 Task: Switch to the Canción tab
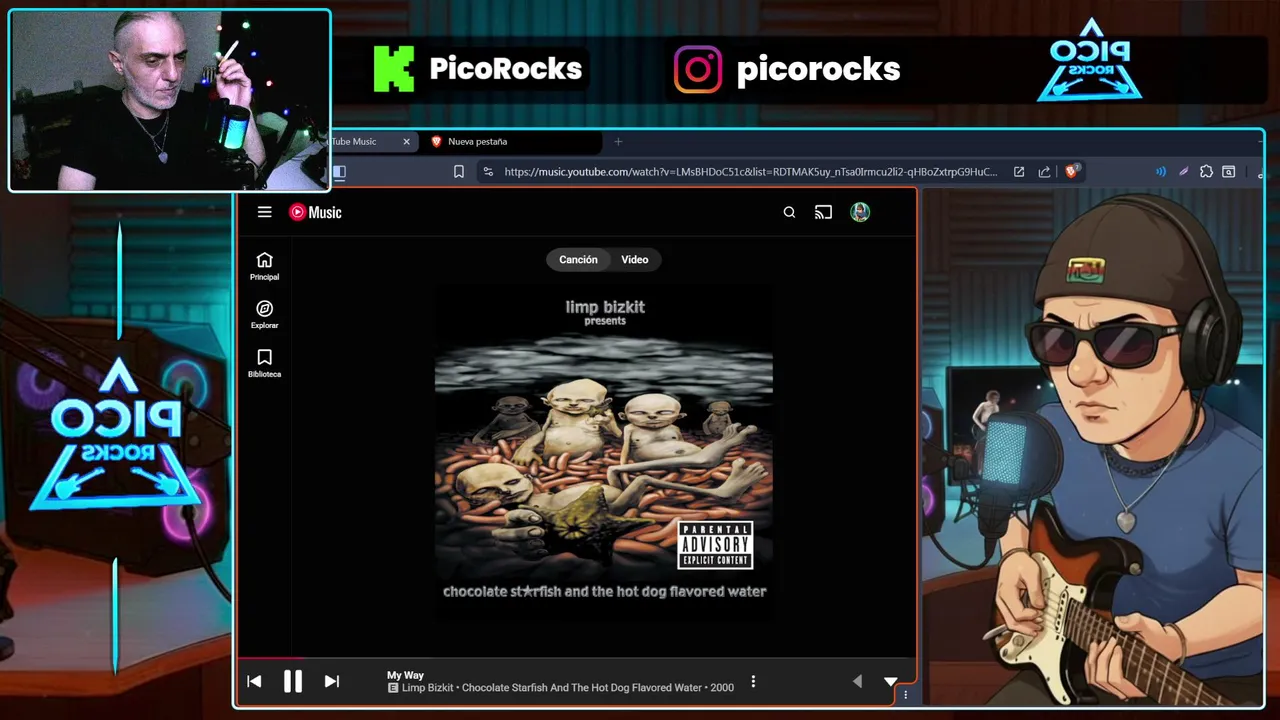point(578,260)
